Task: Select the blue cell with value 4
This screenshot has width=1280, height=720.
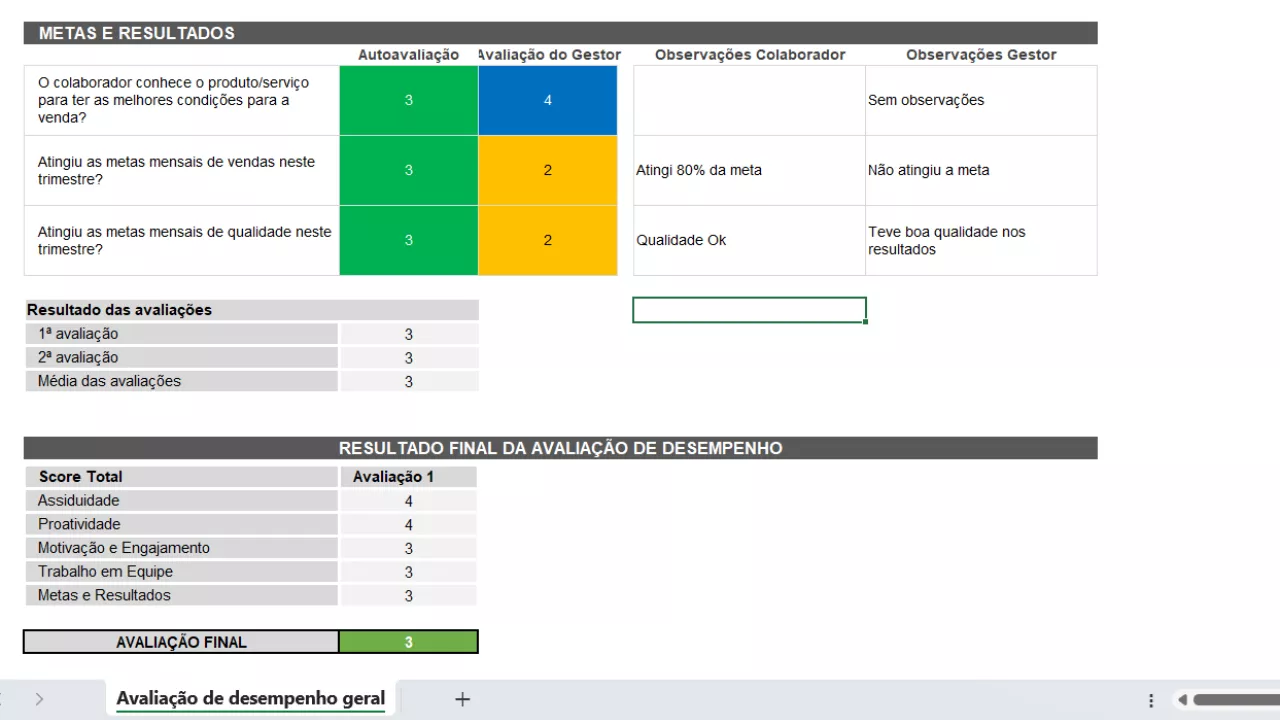Action: [547, 101]
